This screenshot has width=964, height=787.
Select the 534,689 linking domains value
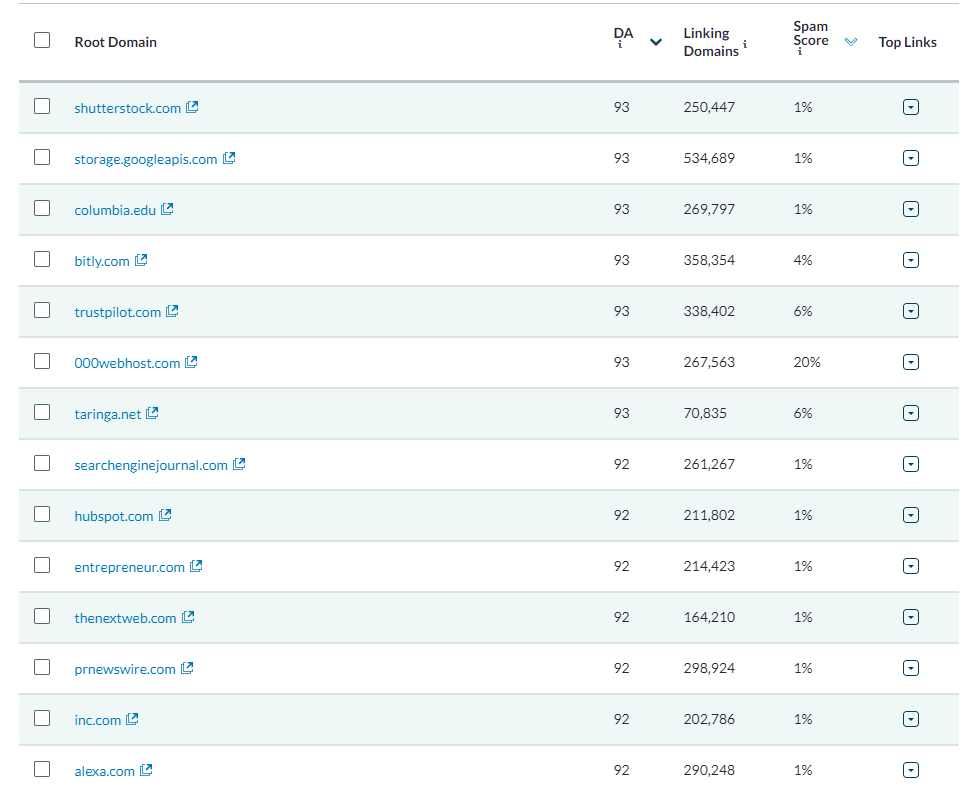click(x=709, y=158)
